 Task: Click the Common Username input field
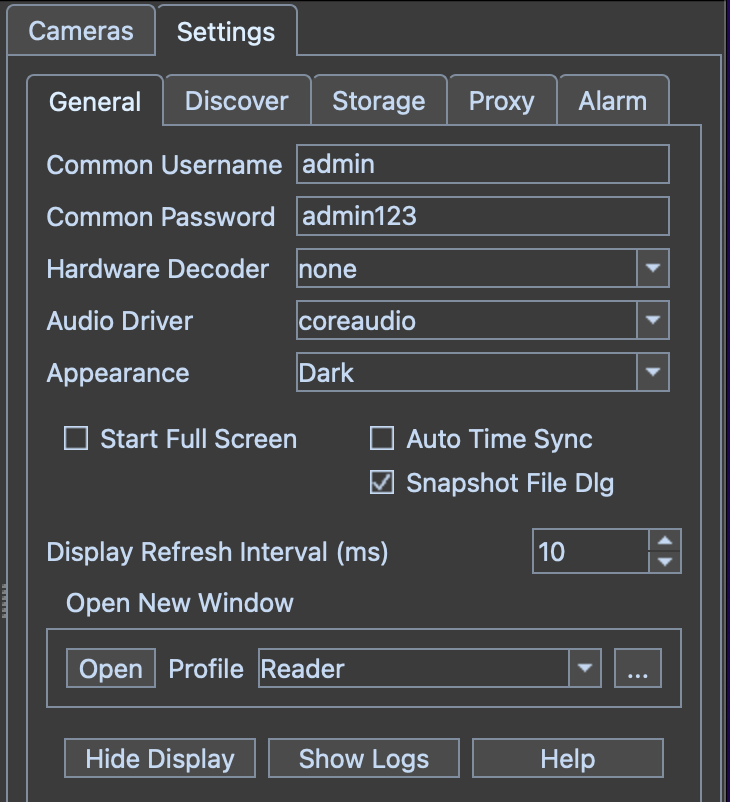(482, 165)
